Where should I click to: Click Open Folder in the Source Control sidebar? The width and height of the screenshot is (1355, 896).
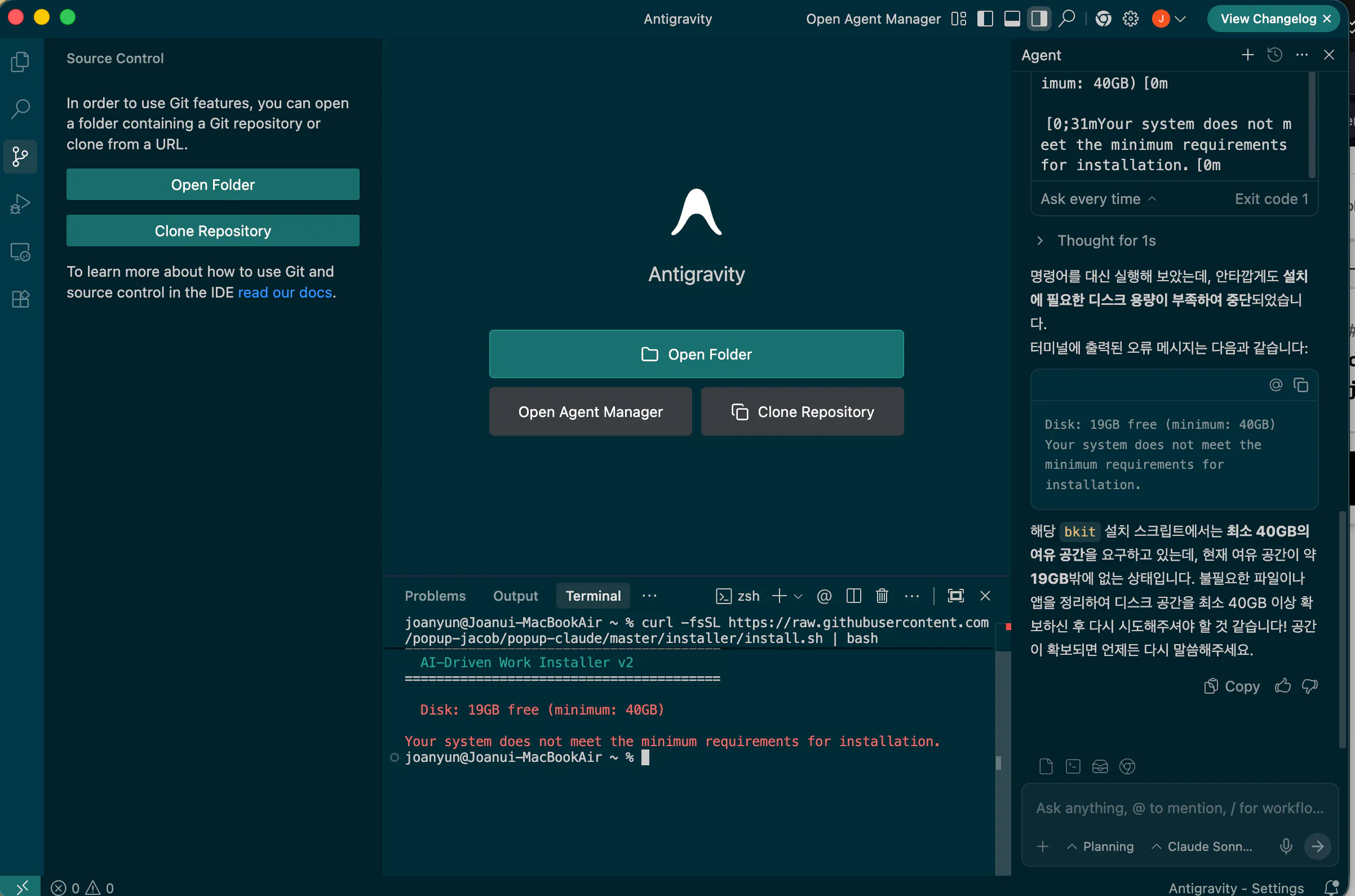tap(212, 185)
